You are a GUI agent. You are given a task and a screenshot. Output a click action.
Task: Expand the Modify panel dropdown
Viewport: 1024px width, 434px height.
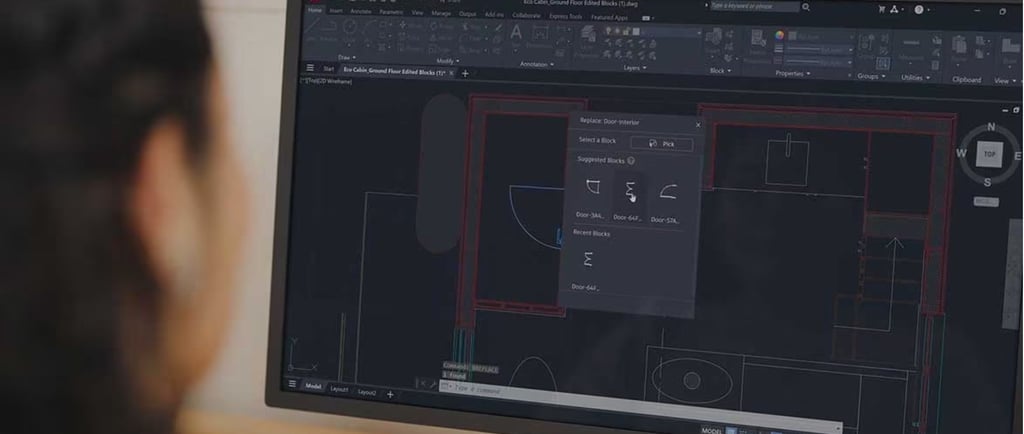447,60
